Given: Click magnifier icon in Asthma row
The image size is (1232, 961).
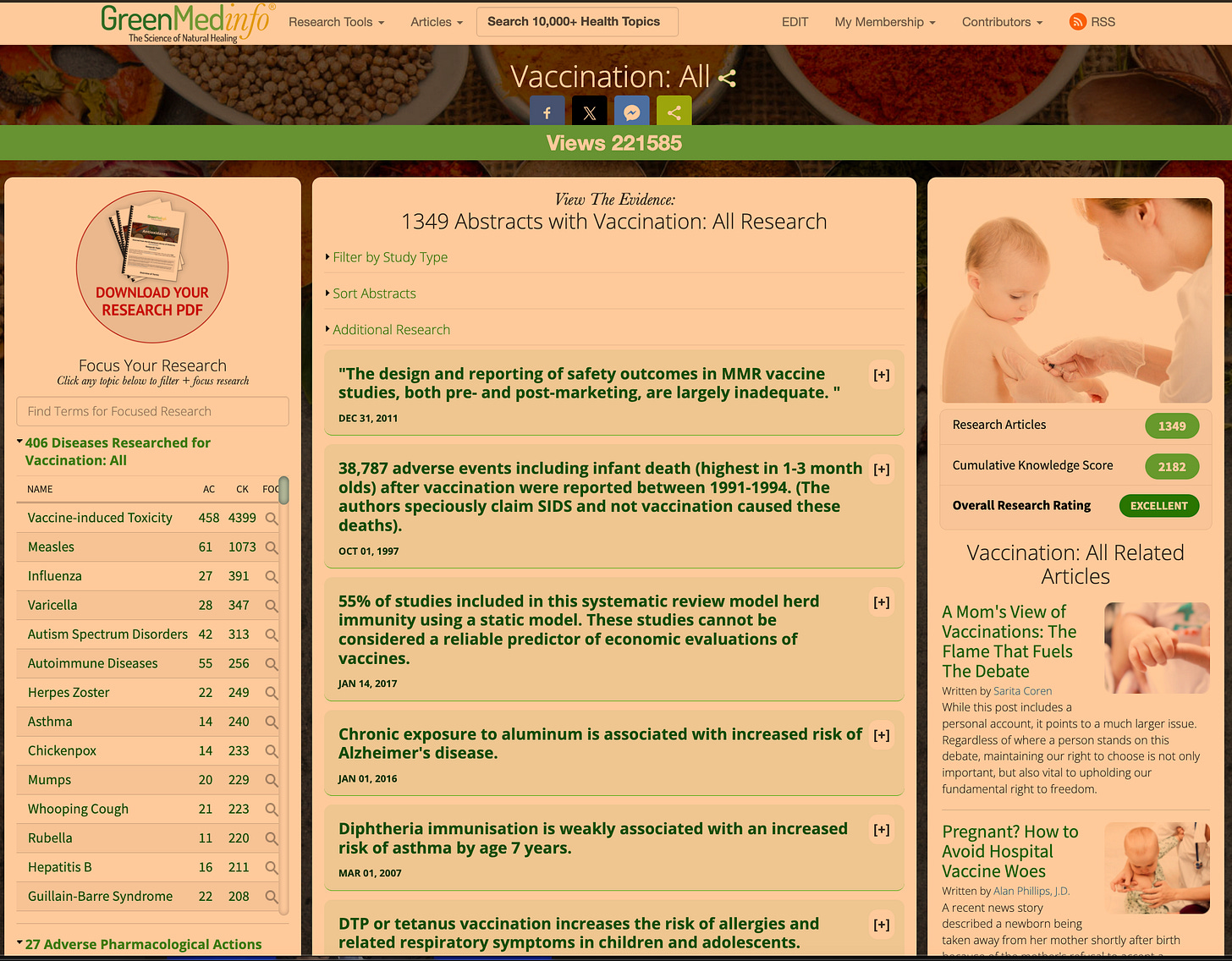Looking at the screenshot, I should [272, 722].
